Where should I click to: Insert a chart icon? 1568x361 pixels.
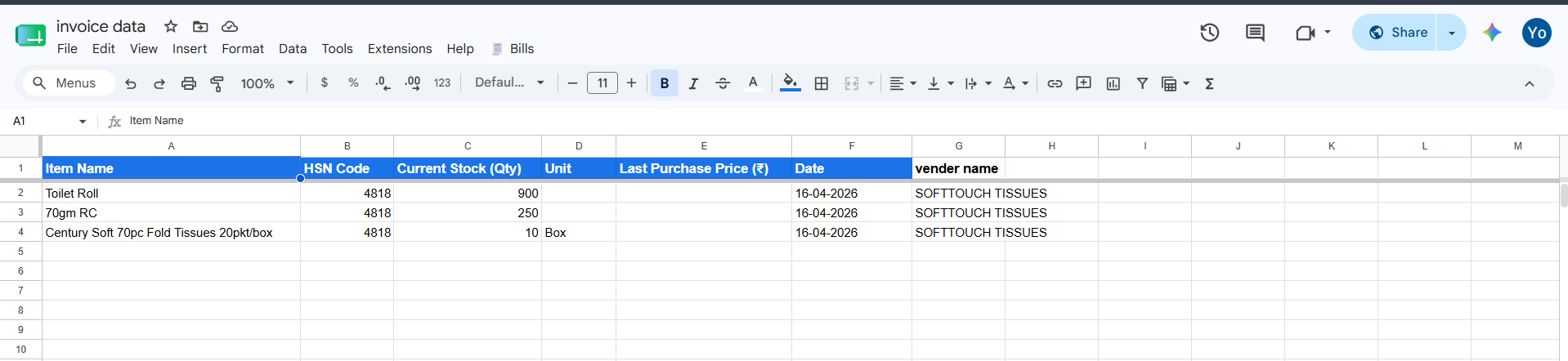1113,83
